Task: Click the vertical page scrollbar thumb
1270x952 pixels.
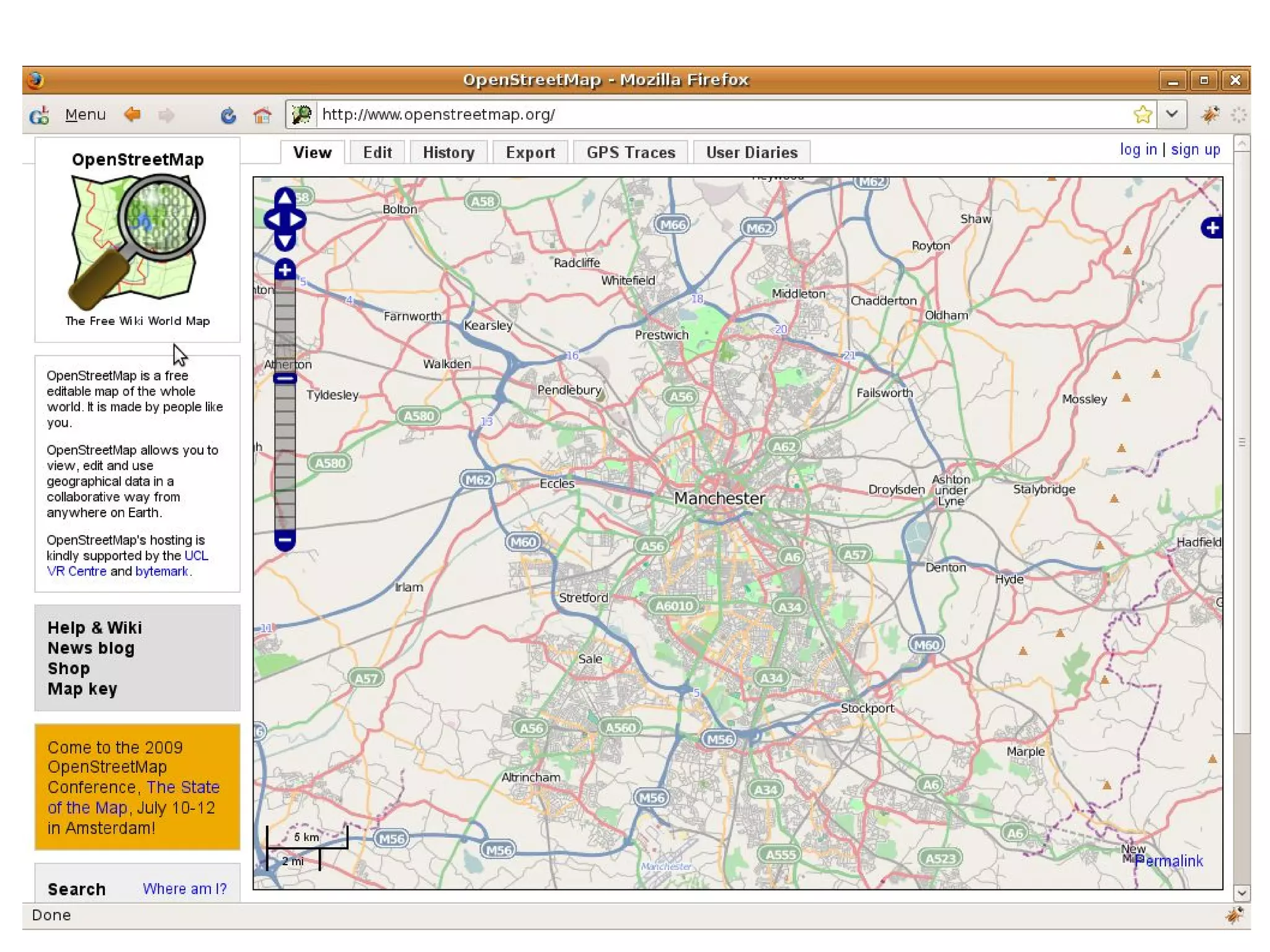Action: click(1241, 442)
